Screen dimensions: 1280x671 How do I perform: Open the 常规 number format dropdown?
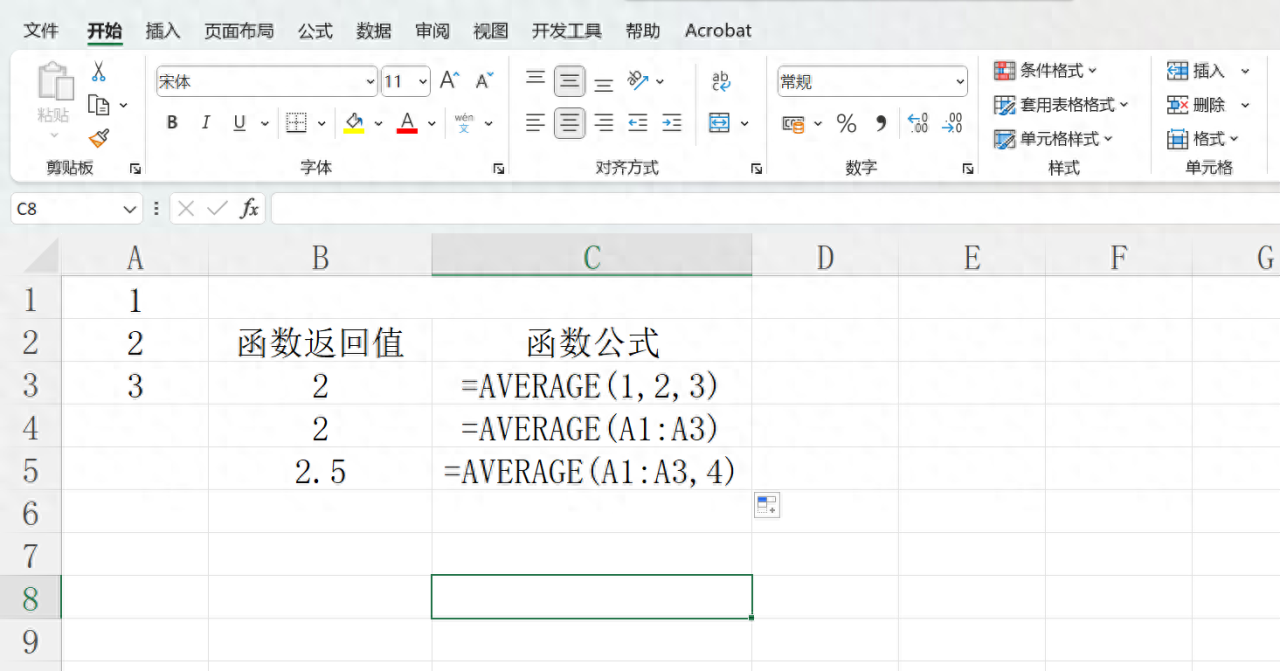pos(960,82)
